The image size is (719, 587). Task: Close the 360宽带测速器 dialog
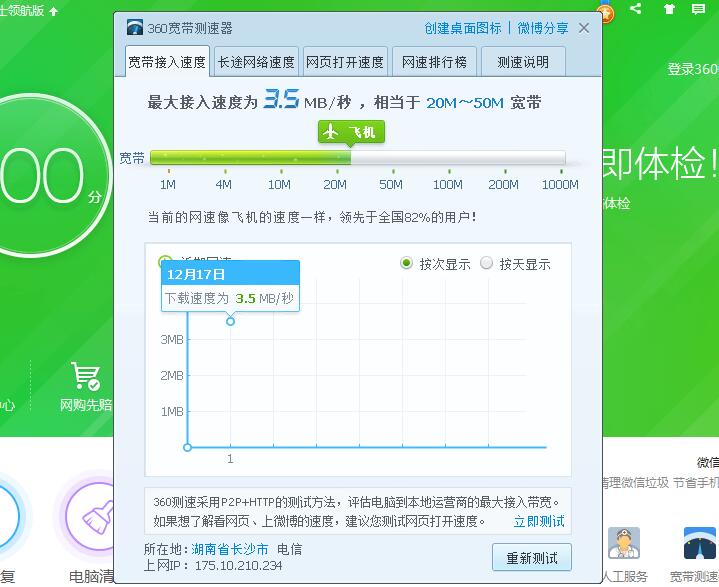tap(584, 28)
